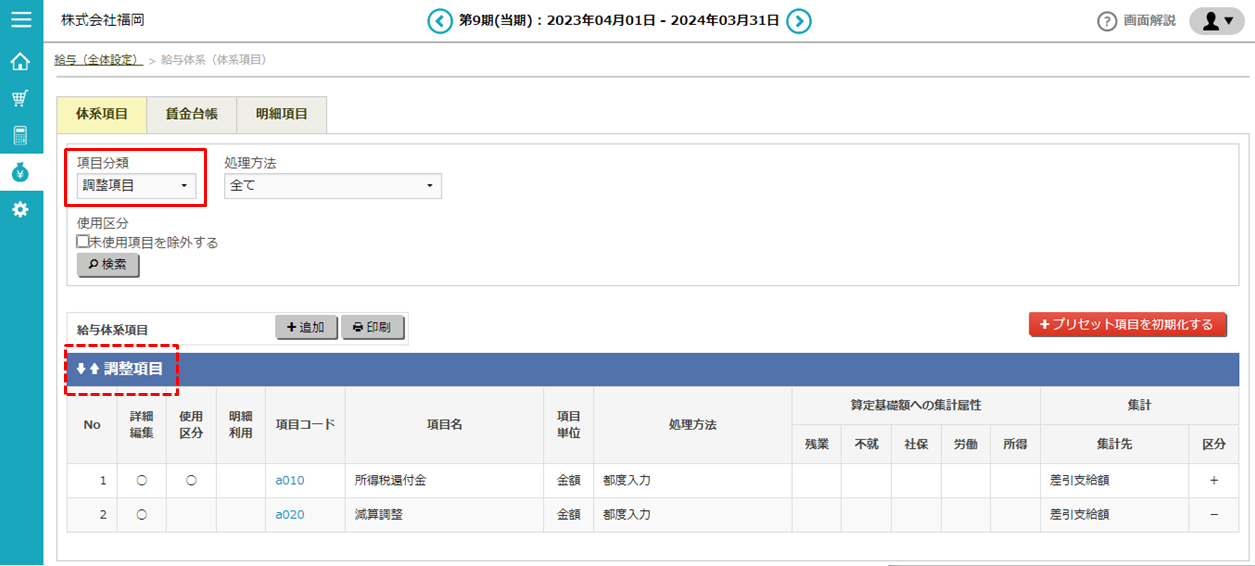Go to Home via sidebar house icon
The image size is (1255, 566).
20,62
